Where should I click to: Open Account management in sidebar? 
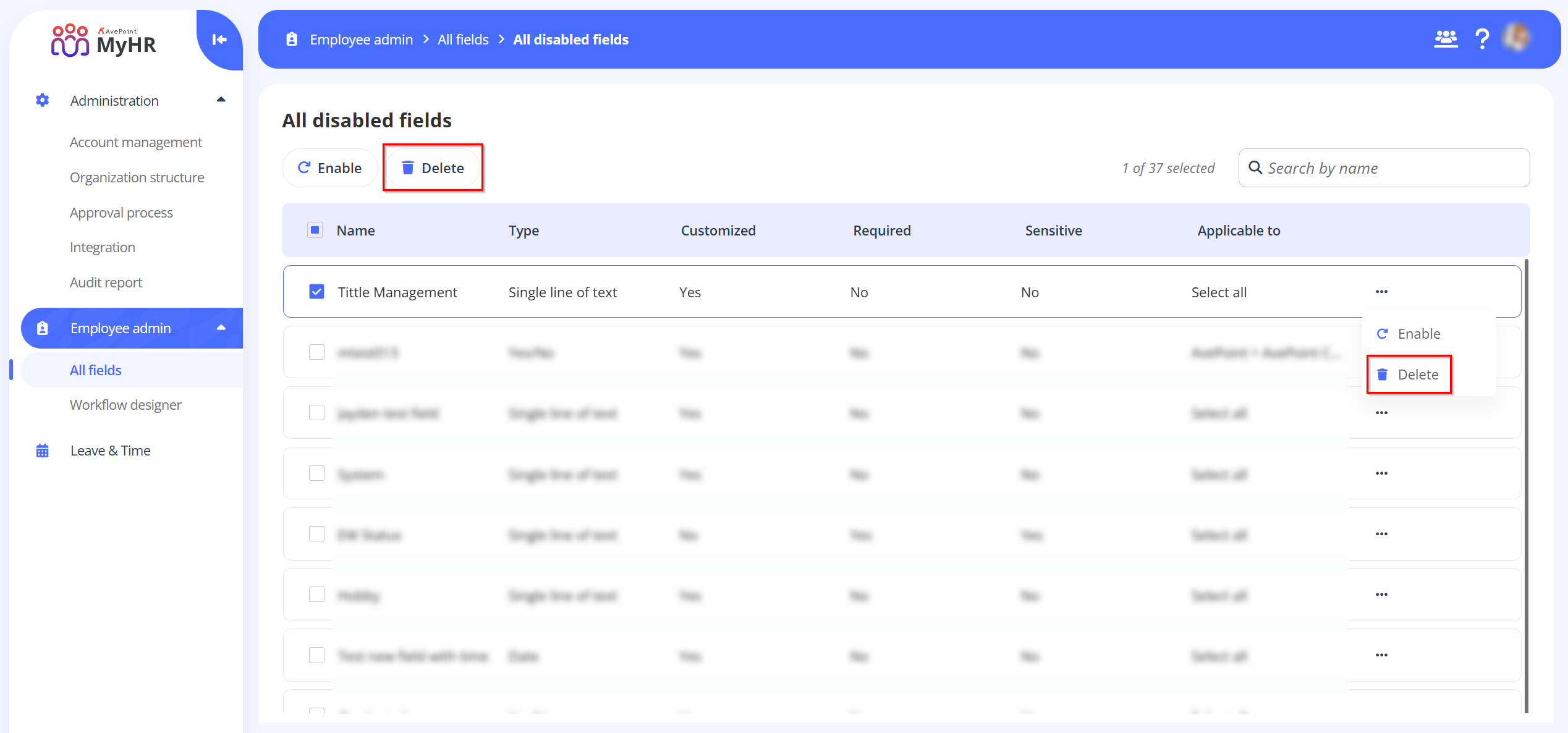pos(136,142)
